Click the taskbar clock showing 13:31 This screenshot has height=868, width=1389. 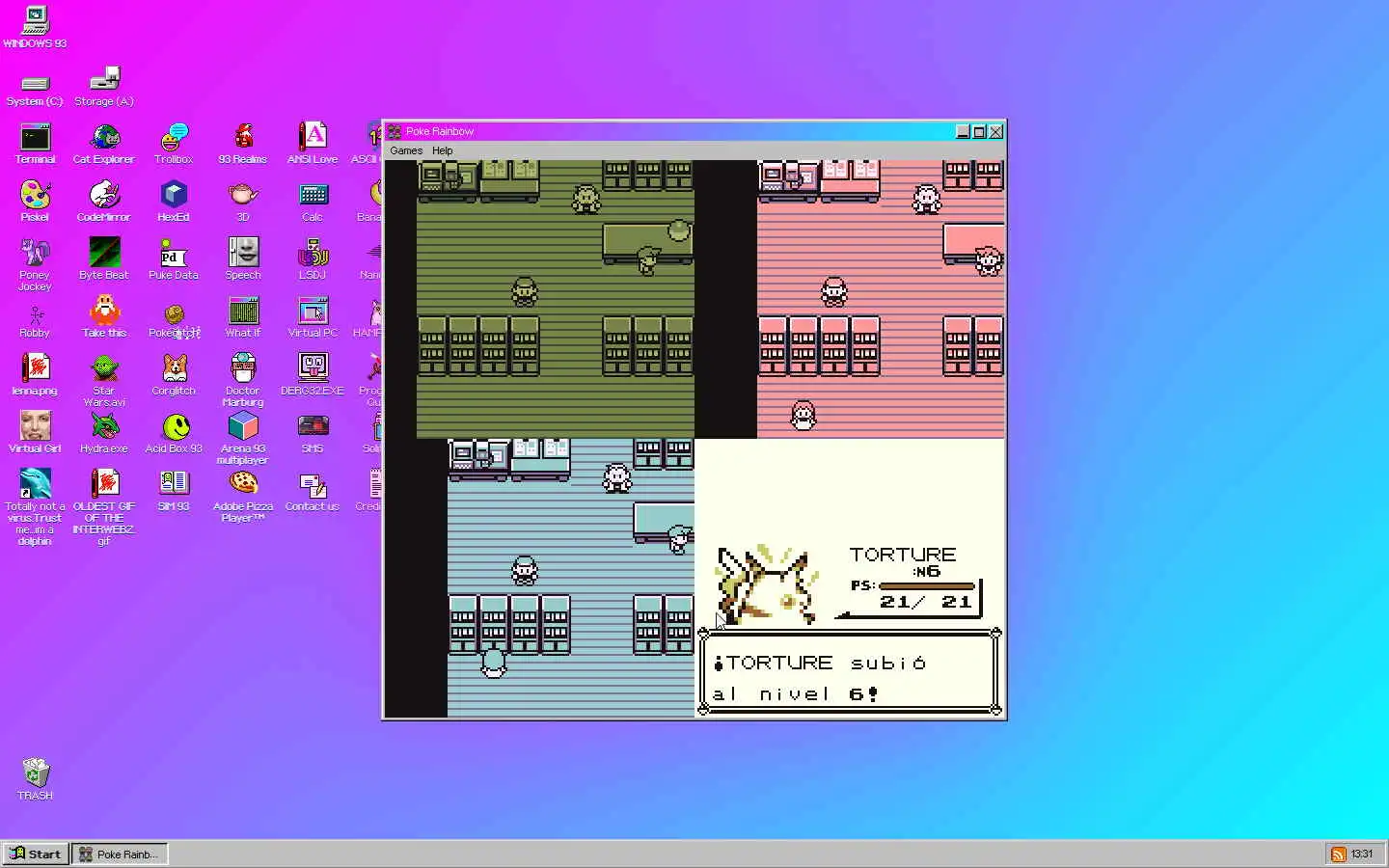coord(1362,854)
